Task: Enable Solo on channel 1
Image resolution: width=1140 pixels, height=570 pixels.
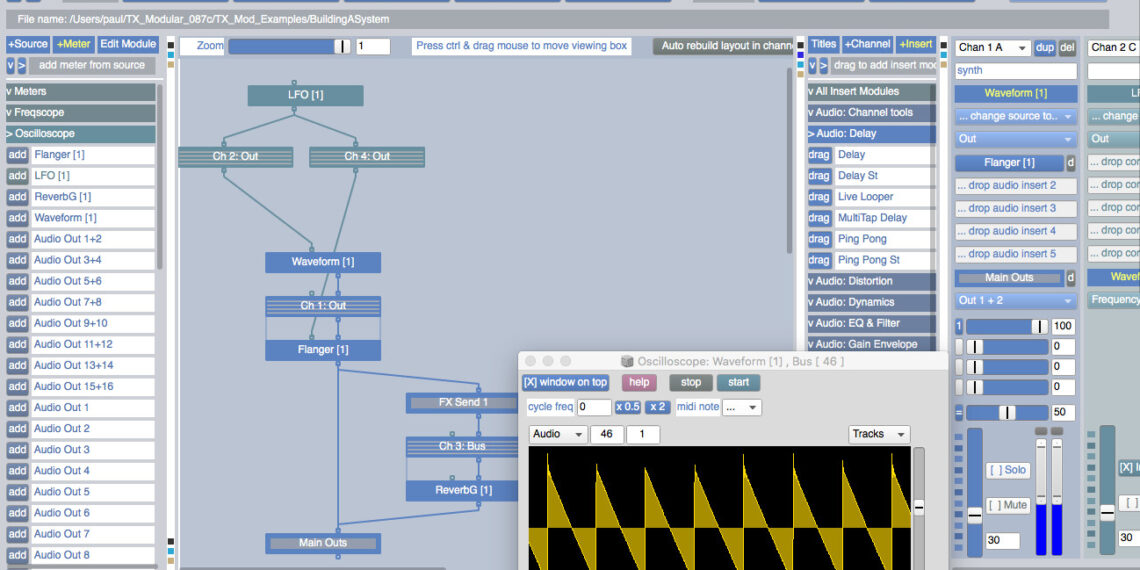Action: [x=1008, y=470]
